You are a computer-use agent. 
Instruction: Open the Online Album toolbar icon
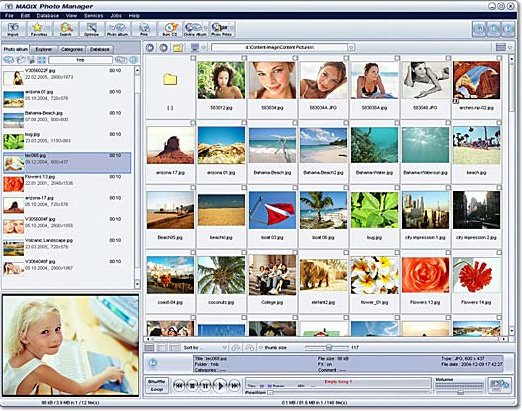[194, 29]
